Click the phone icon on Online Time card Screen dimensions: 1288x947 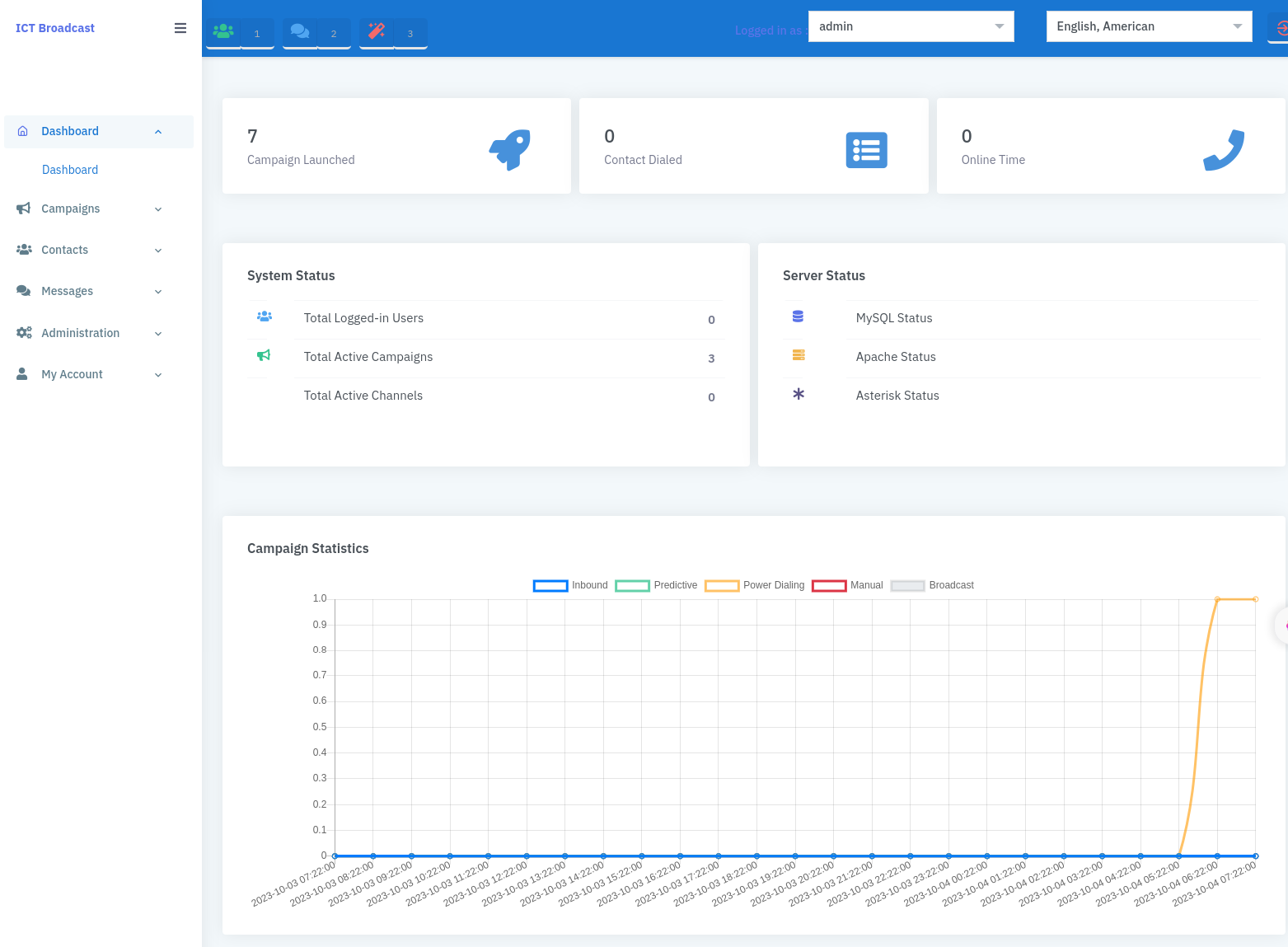(x=1224, y=150)
